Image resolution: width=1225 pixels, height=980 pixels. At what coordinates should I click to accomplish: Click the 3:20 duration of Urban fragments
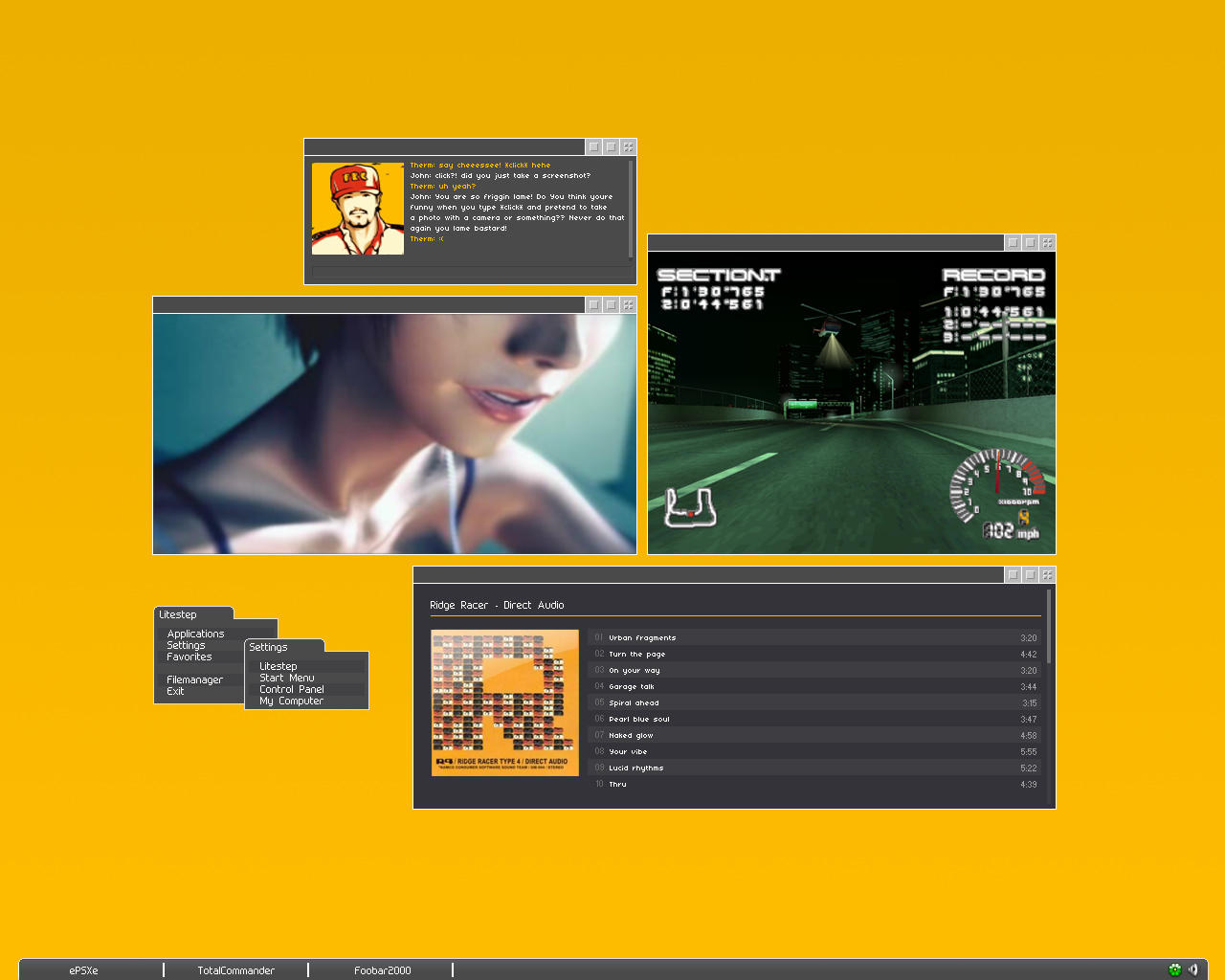click(1029, 637)
